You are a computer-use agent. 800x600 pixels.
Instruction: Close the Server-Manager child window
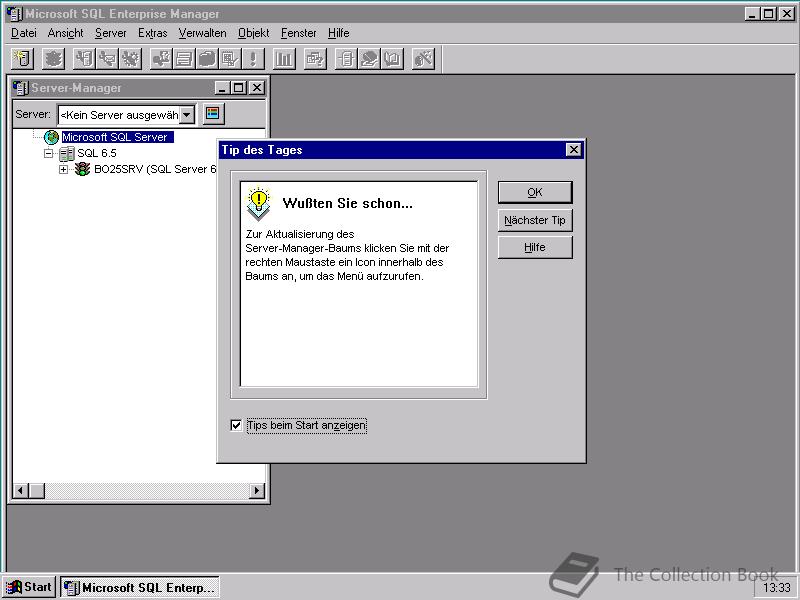point(257,88)
